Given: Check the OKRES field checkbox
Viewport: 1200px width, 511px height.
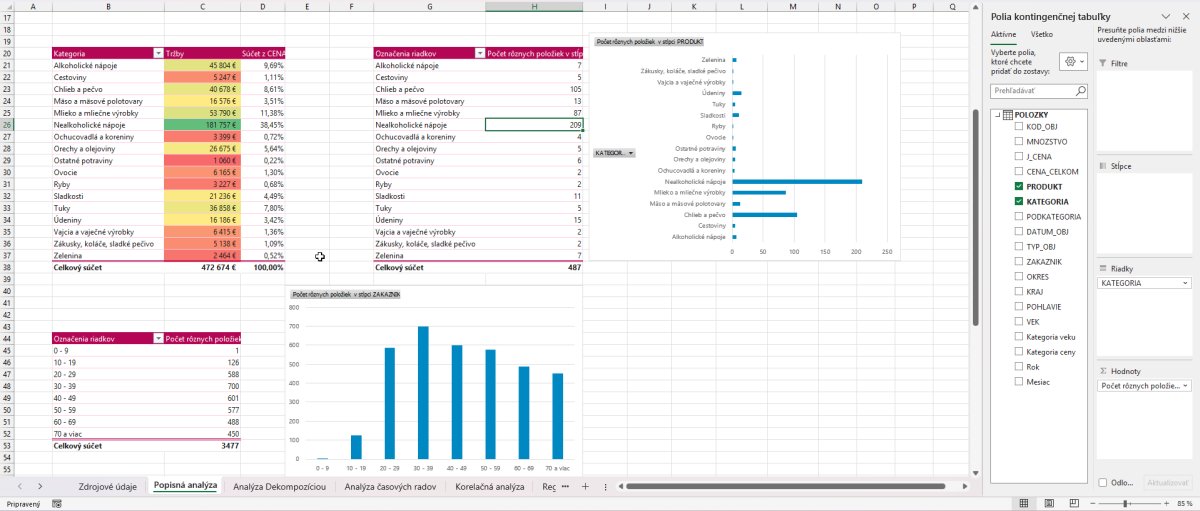Looking at the screenshot, I should 1018,277.
